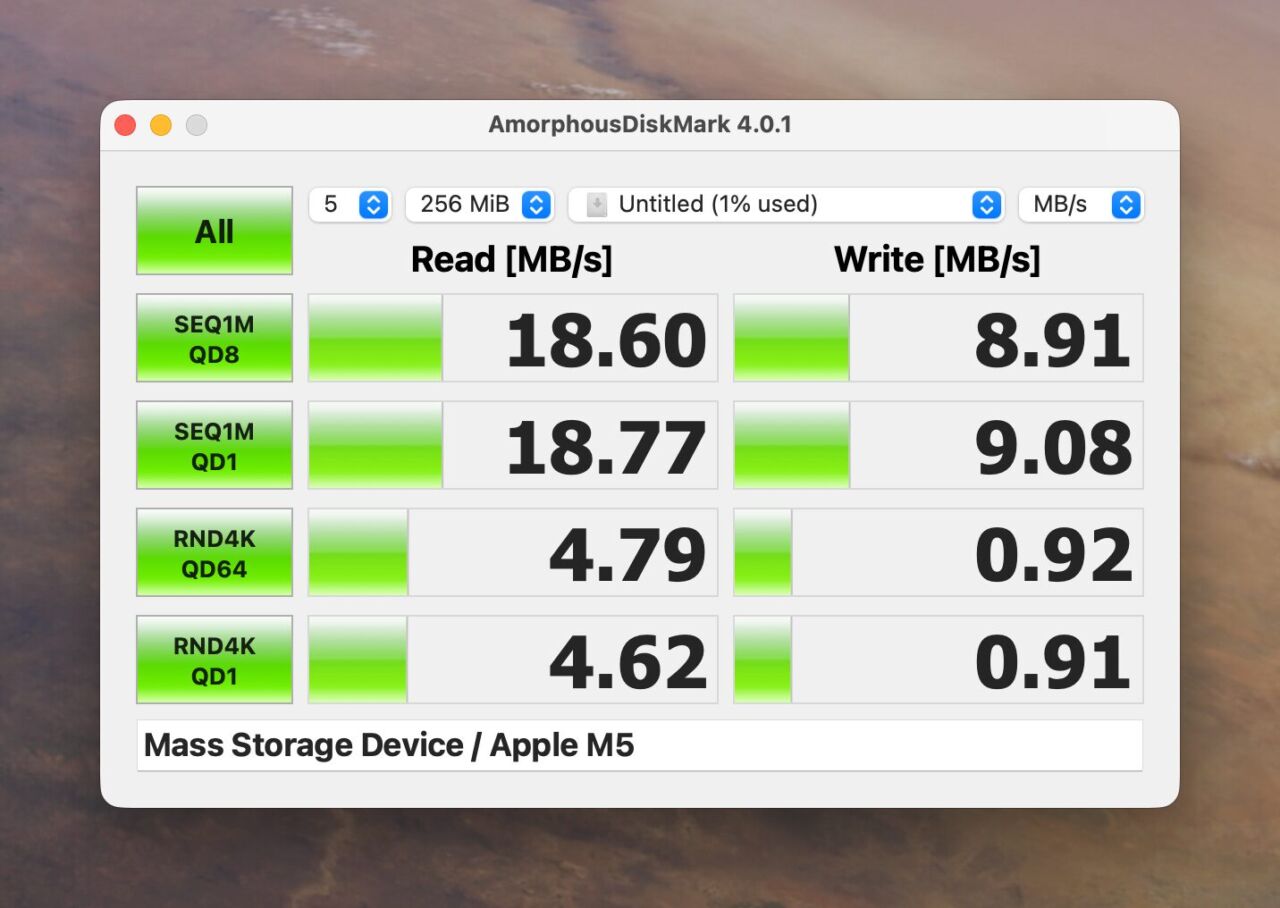Click the 4.79 random read result
This screenshot has width=1280, height=908.
click(x=627, y=554)
